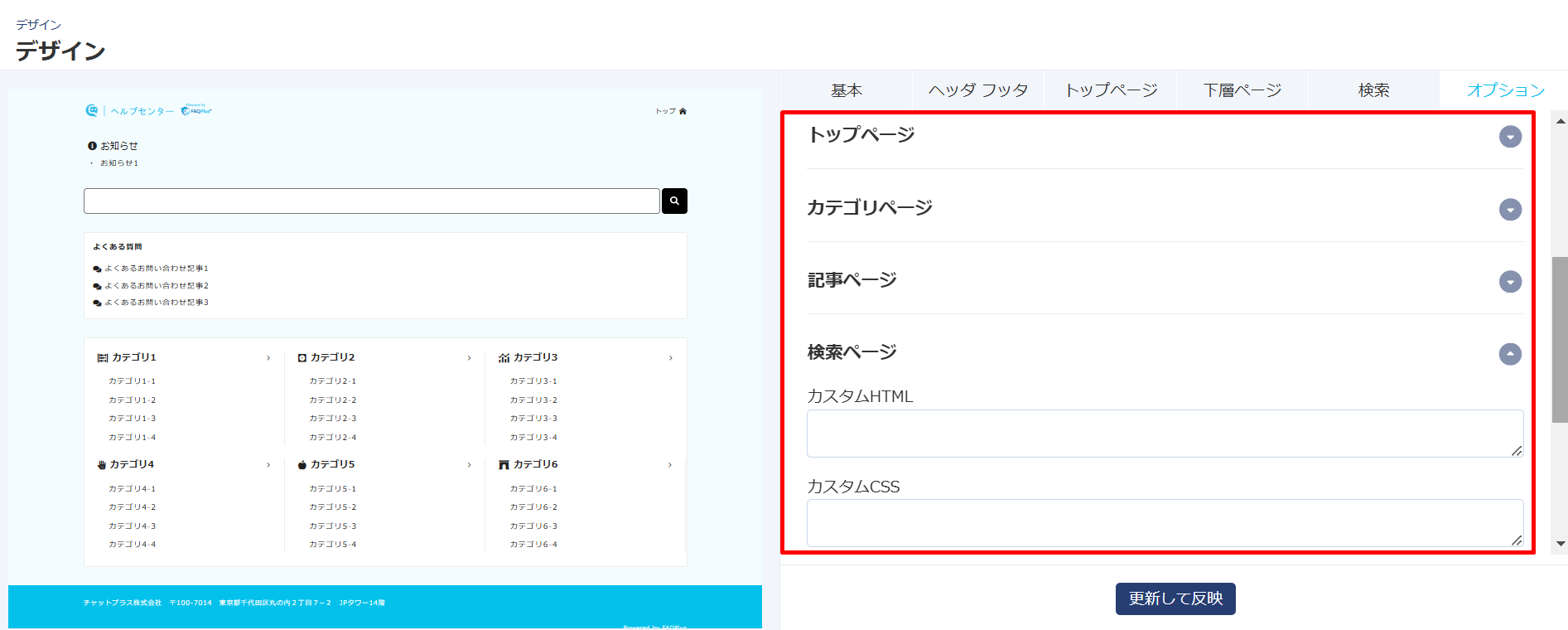Image resolution: width=1568 pixels, height=630 pixels.
Task: Click the カテゴリ6 store icon
Action: pyautogui.click(x=504, y=465)
